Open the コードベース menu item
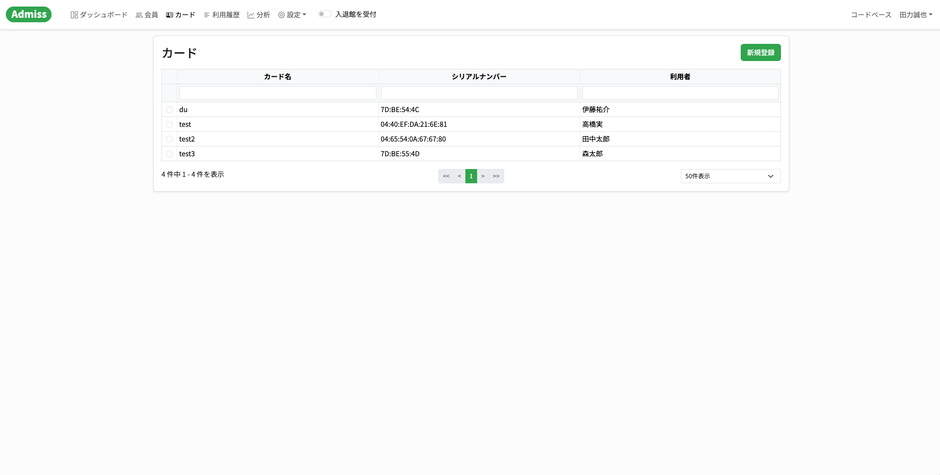This screenshot has width=940, height=475. tap(870, 15)
